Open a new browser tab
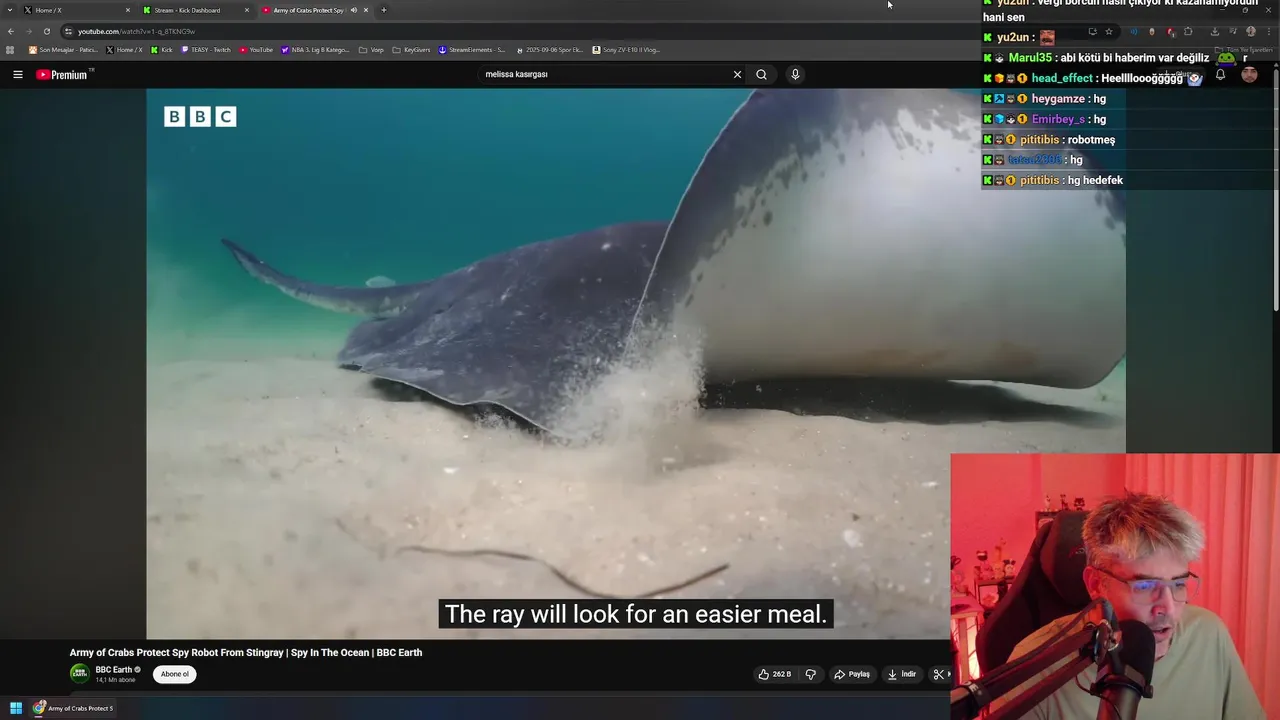This screenshot has width=1280, height=720. click(x=384, y=10)
